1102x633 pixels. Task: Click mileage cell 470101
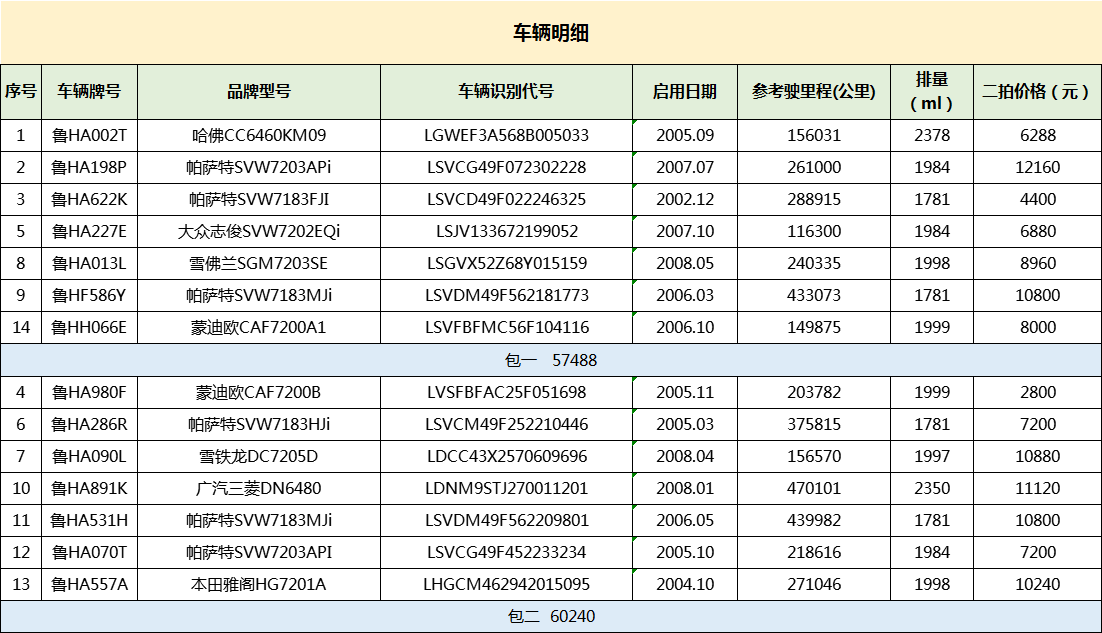(x=814, y=488)
